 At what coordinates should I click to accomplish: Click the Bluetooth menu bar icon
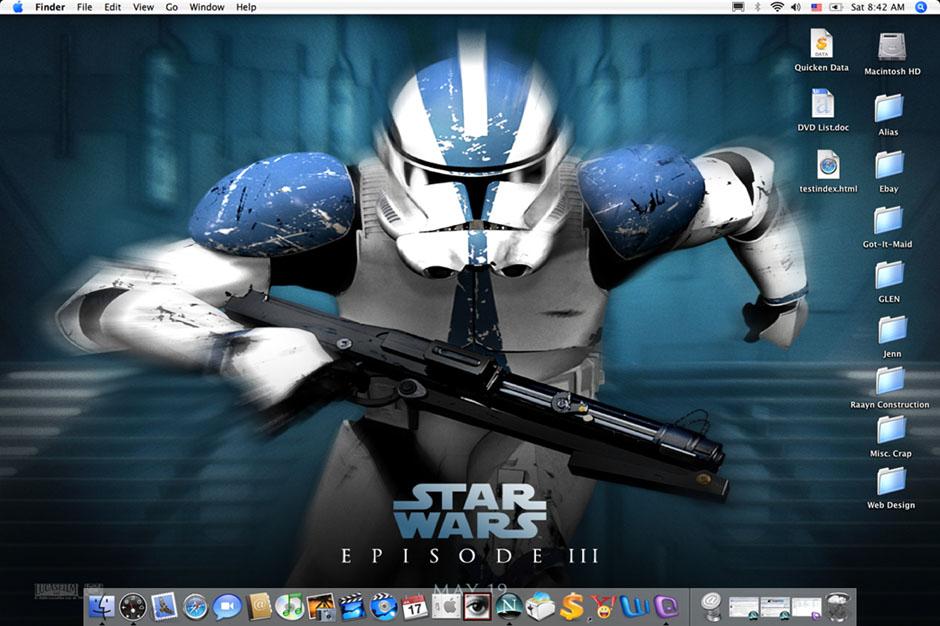(758, 7)
